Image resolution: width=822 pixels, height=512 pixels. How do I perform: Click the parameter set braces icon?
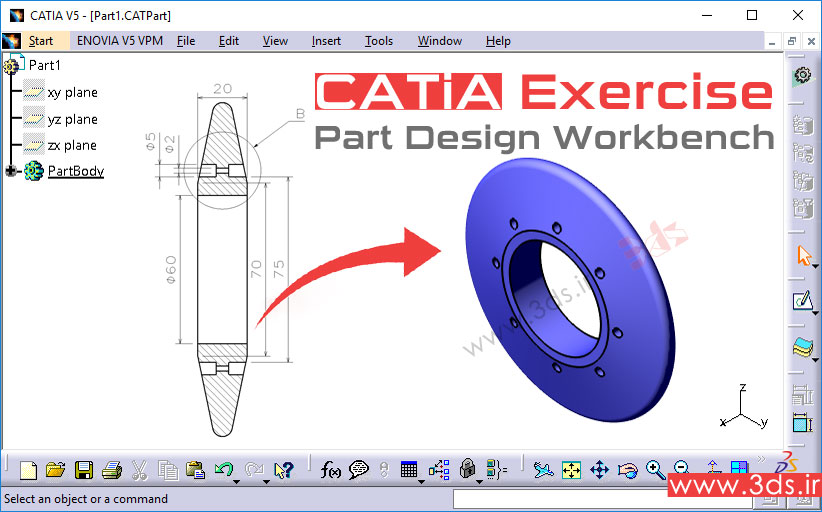click(x=496, y=470)
